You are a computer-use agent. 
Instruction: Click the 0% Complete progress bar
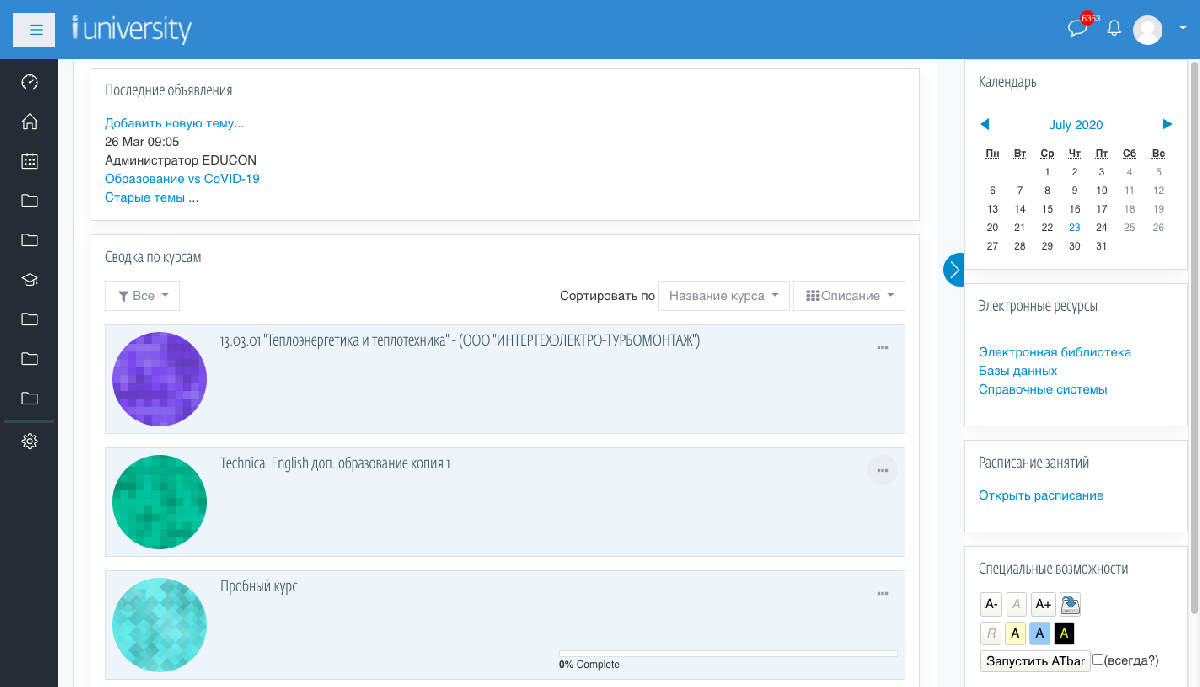click(x=728, y=653)
